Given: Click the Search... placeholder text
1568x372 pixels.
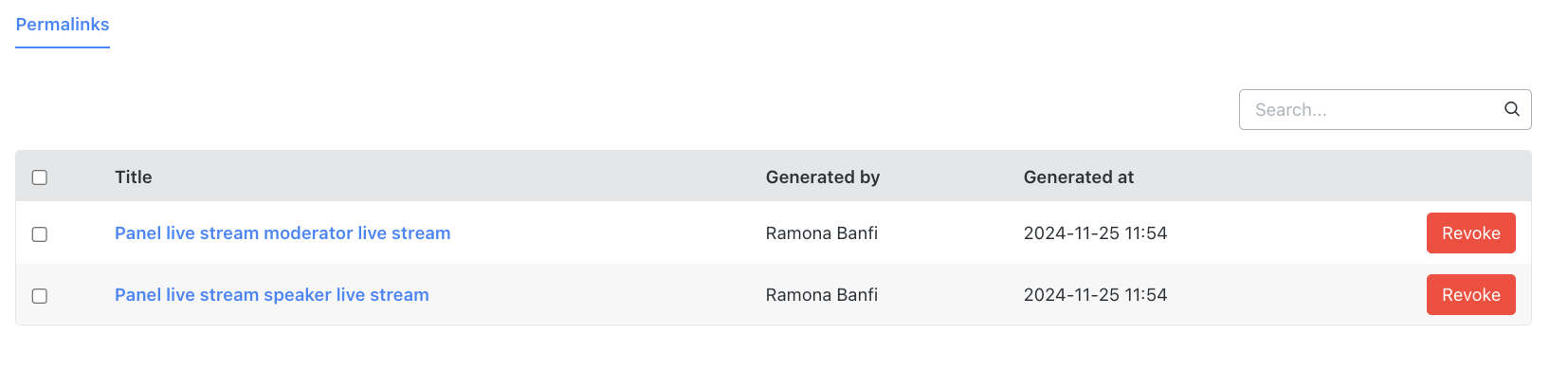Looking at the screenshot, I should (1290, 110).
